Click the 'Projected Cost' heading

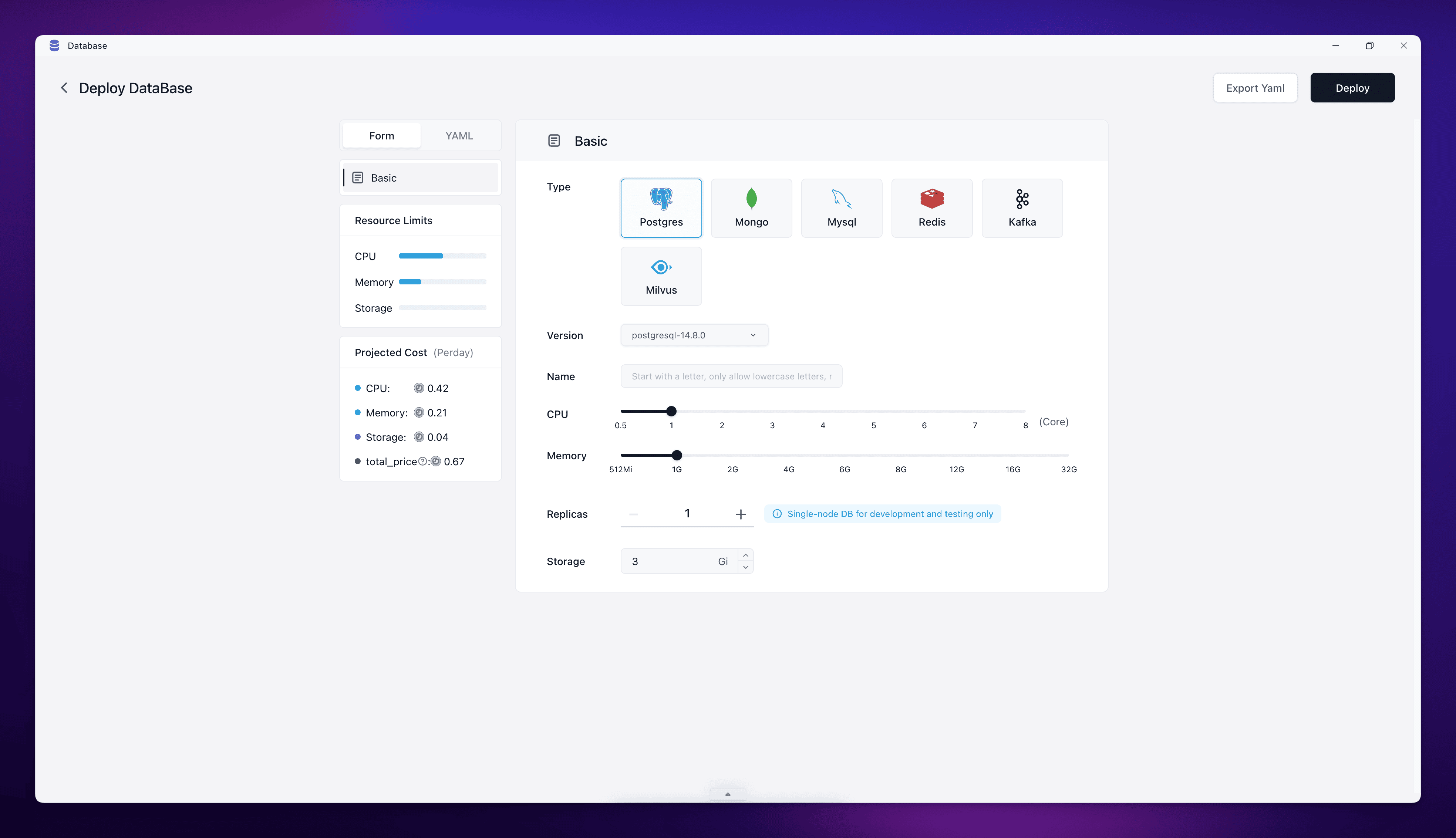(x=390, y=352)
